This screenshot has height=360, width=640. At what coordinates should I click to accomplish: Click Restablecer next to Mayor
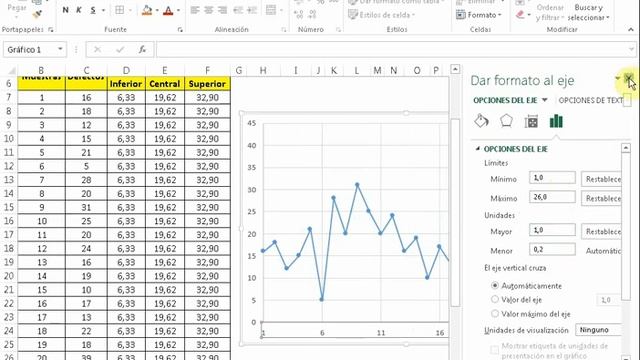click(x=602, y=231)
